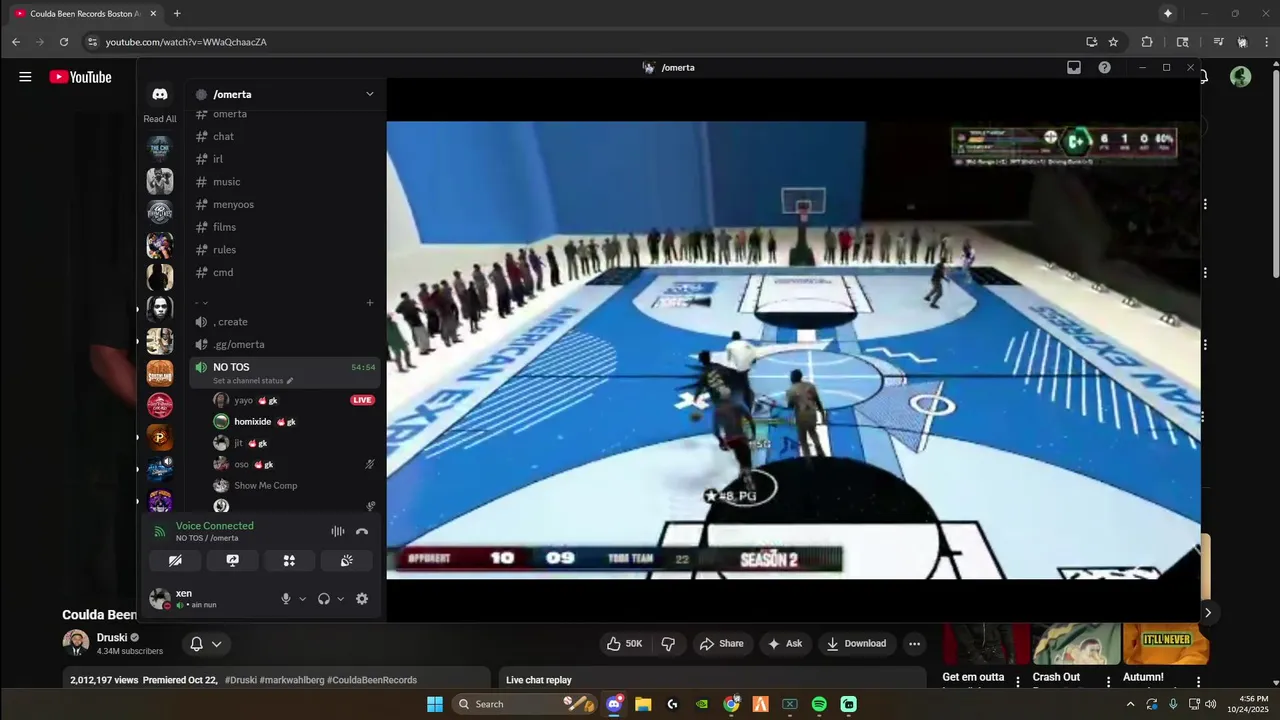Open the 'Crash Out' recommended video thumbnail
Screen dimensions: 1280x720
(x=1076, y=642)
